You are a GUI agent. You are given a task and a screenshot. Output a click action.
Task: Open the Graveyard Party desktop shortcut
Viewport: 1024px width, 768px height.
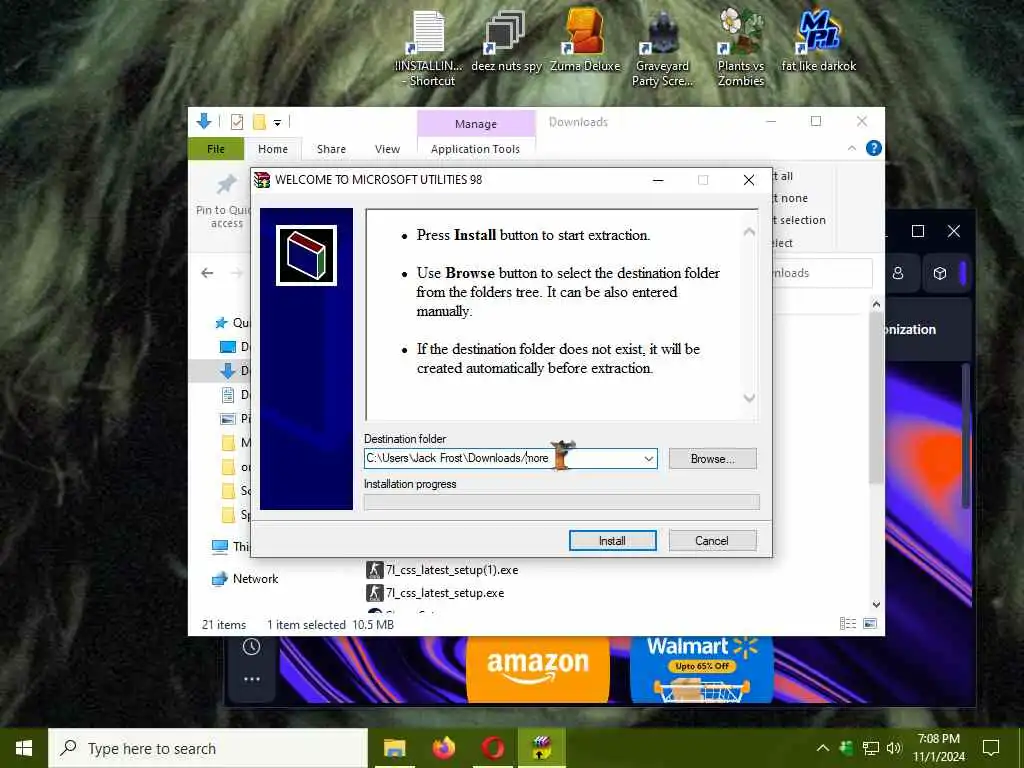662,49
